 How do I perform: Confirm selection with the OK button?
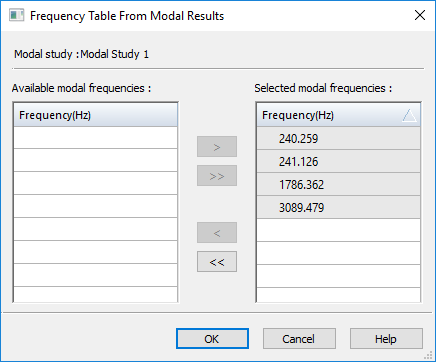pyautogui.click(x=212, y=339)
